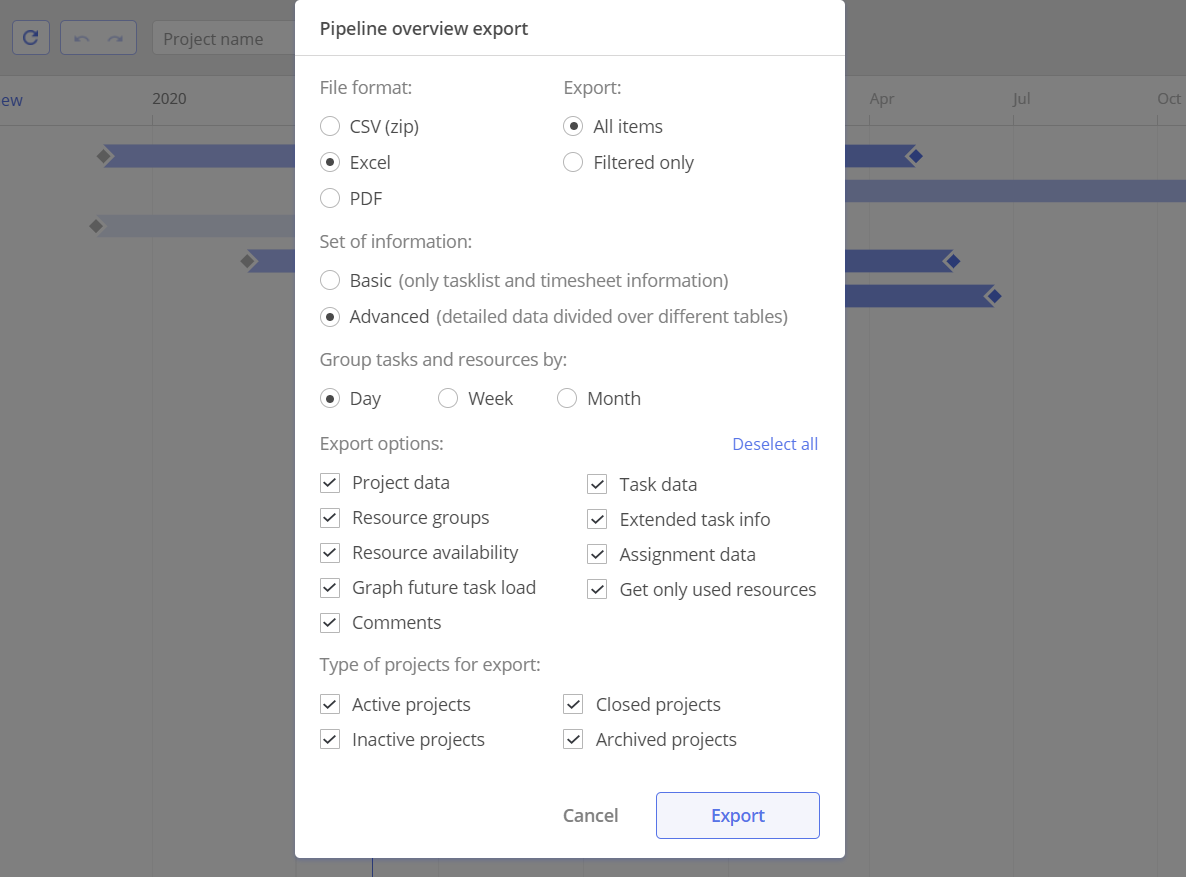Click the Apr label on the timeline
The width and height of the screenshot is (1186, 877).
(x=882, y=98)
